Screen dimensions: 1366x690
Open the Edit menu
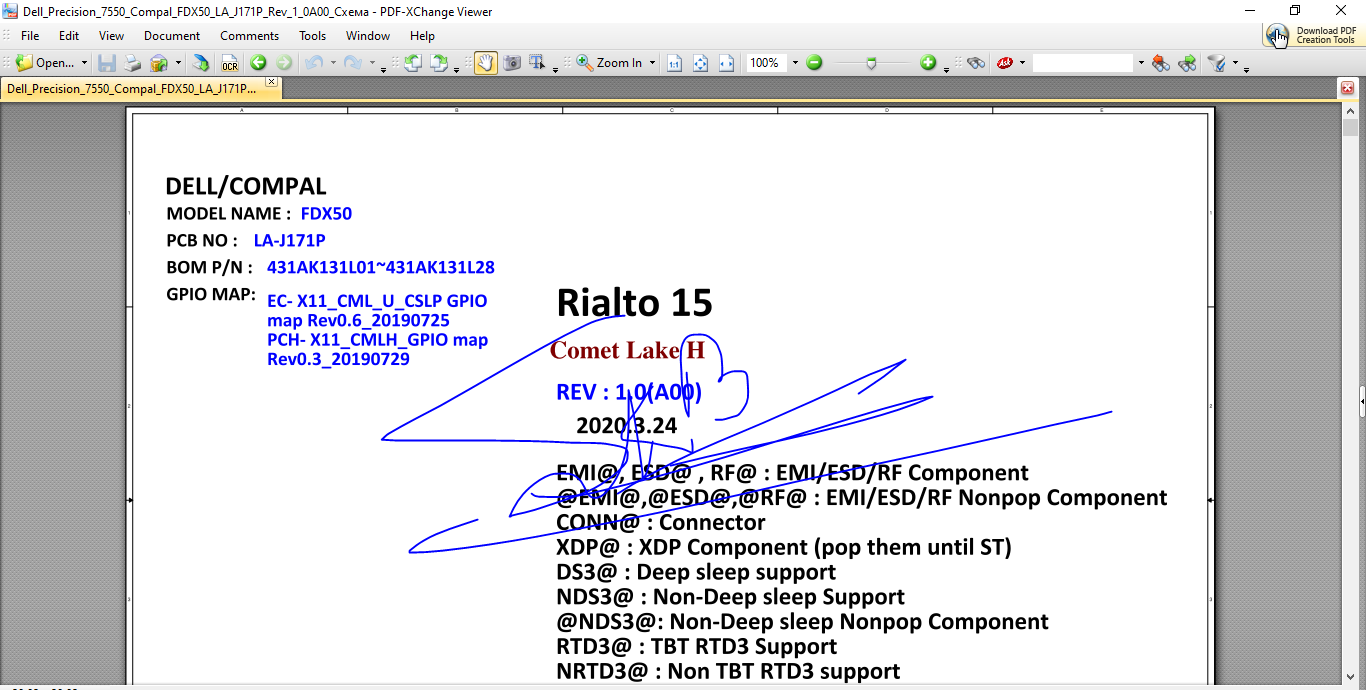coord(69,35)
